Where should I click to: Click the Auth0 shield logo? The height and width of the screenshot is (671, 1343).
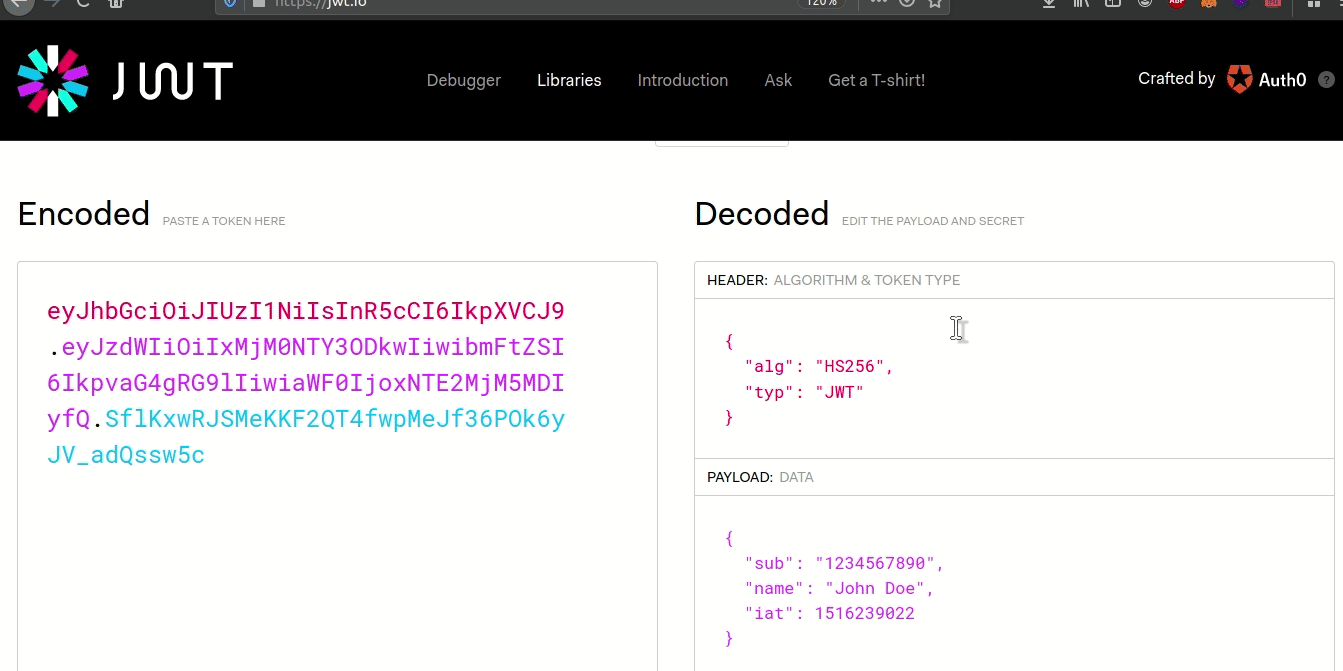(x=1240, y=79)
